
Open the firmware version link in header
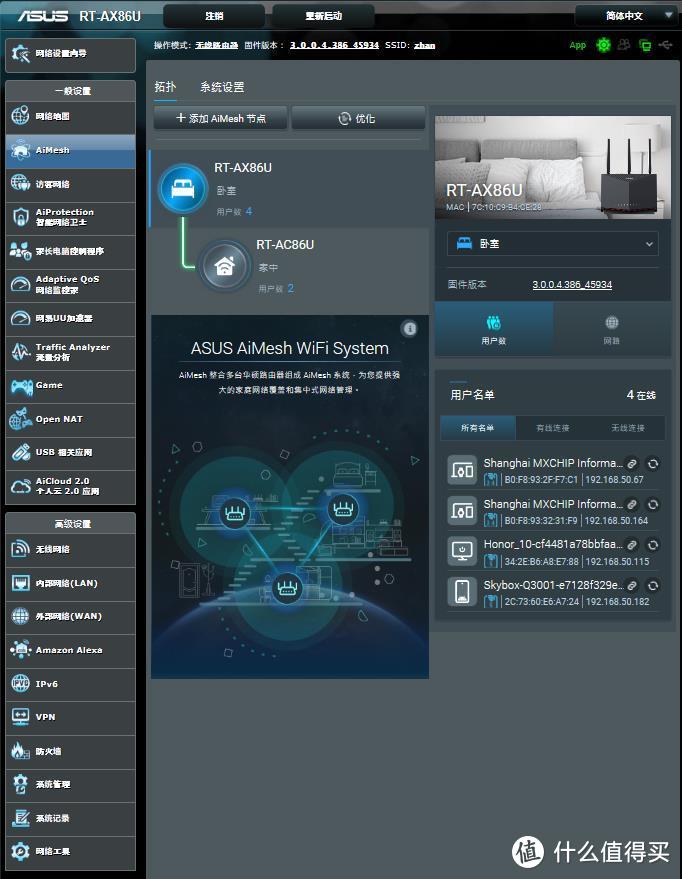click(x=335, y=45)
